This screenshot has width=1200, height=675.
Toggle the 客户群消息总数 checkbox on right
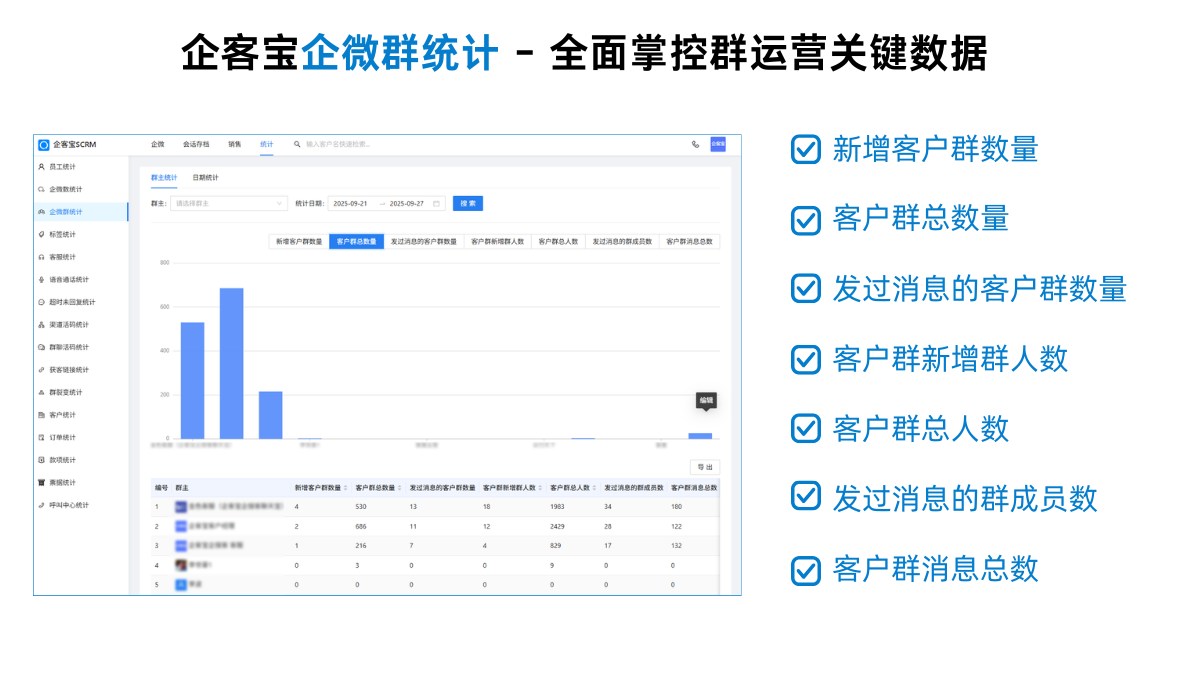point(806,569)
